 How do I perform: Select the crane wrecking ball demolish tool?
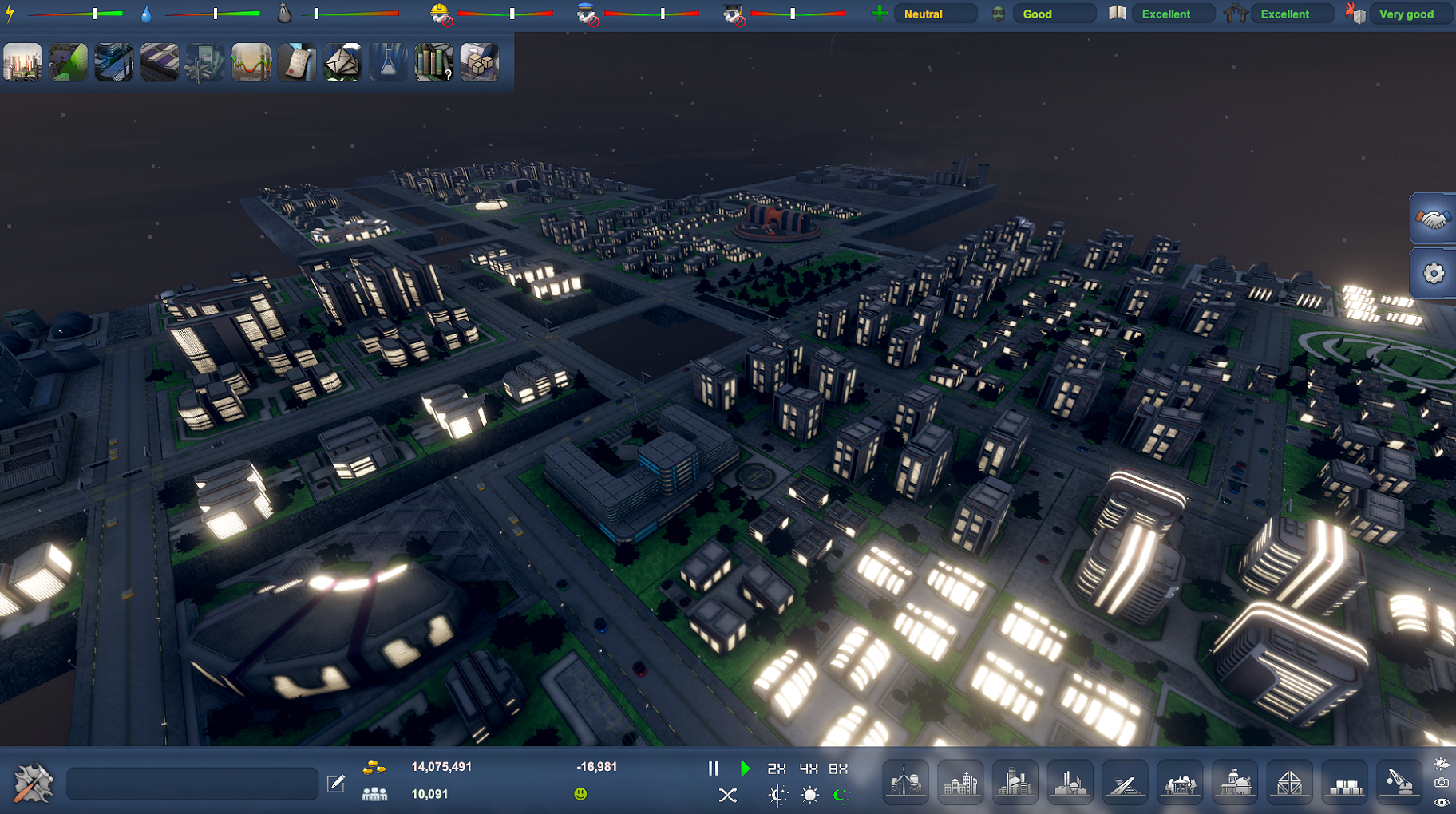click(1399, 782)
